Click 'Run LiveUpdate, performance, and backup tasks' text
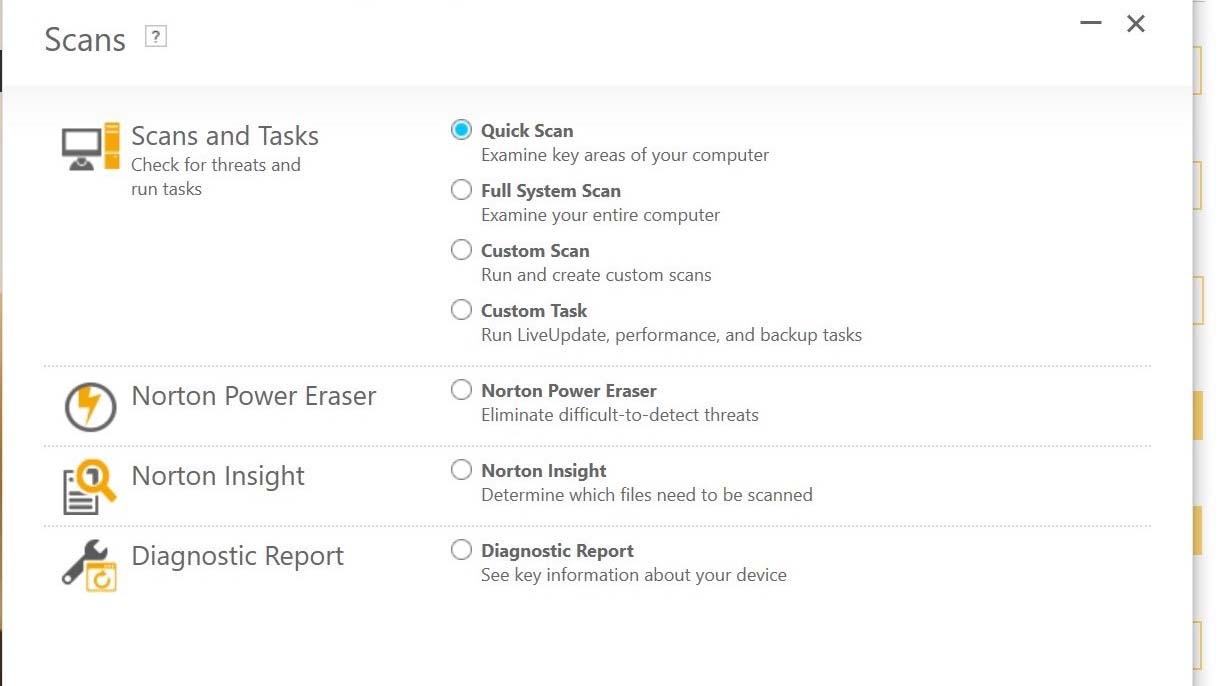This screenshot has height=686, width=1219. click(671, 335)
